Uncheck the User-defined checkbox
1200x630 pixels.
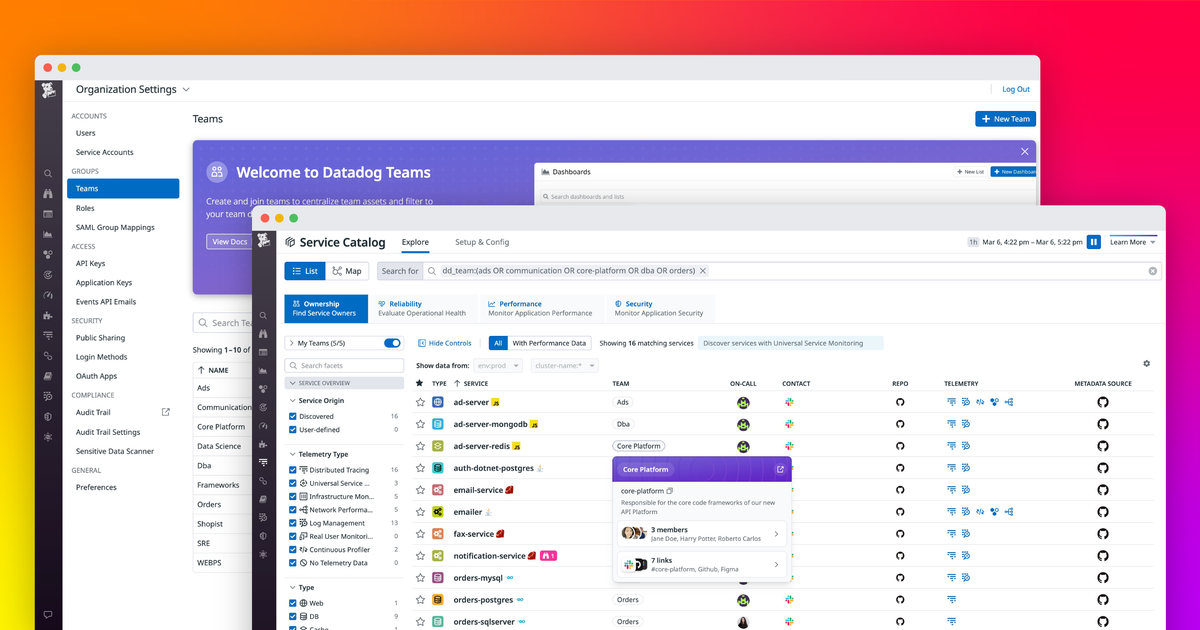(293, 429)
